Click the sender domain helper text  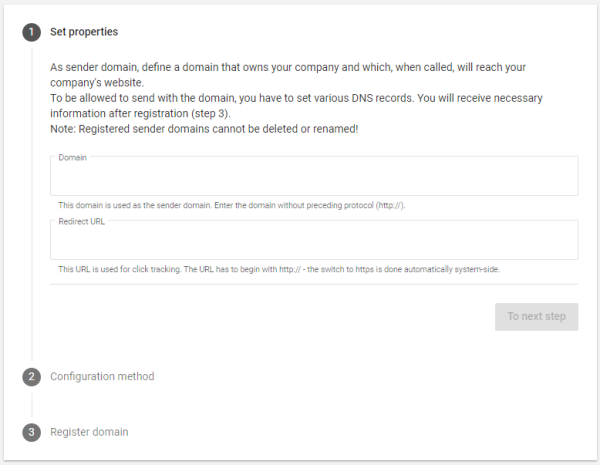click(x=232, y=205)
